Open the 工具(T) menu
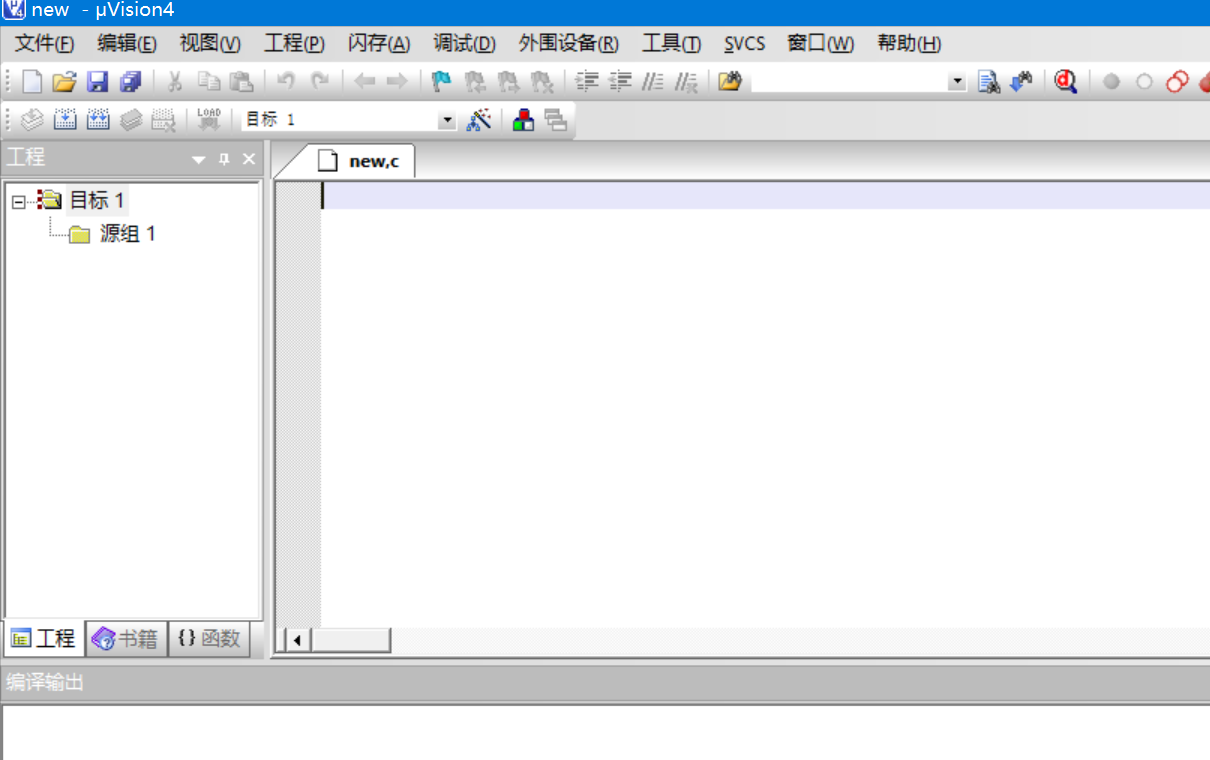This screenshot has width=1210, height=760. coord(671,43)
